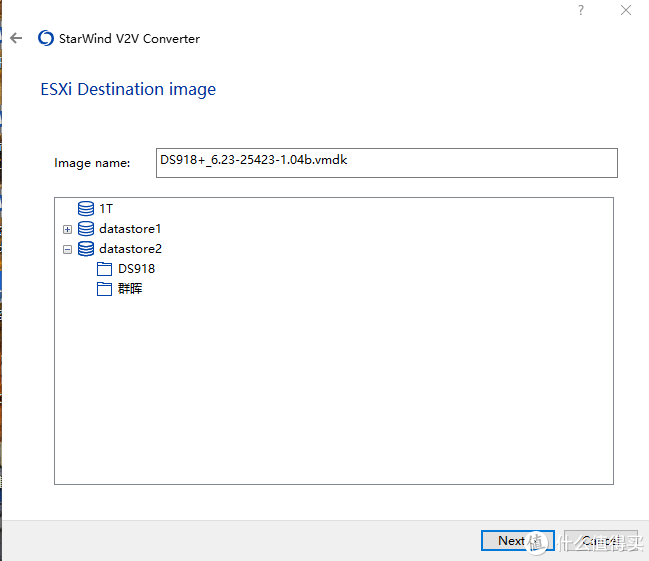Screen dimensions: 649x561
Task: Click the Image name label
Action: [92, 163]
